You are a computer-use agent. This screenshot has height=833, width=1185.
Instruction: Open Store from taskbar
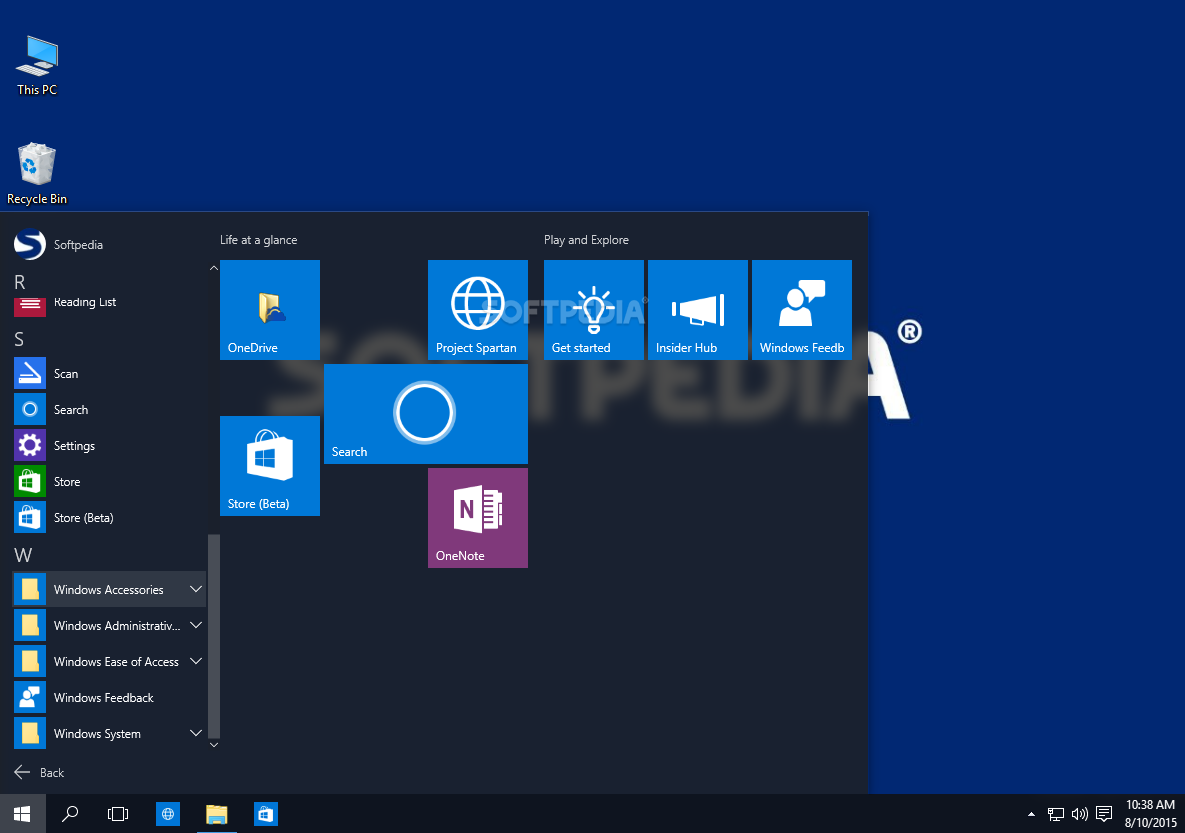(265, 813)
